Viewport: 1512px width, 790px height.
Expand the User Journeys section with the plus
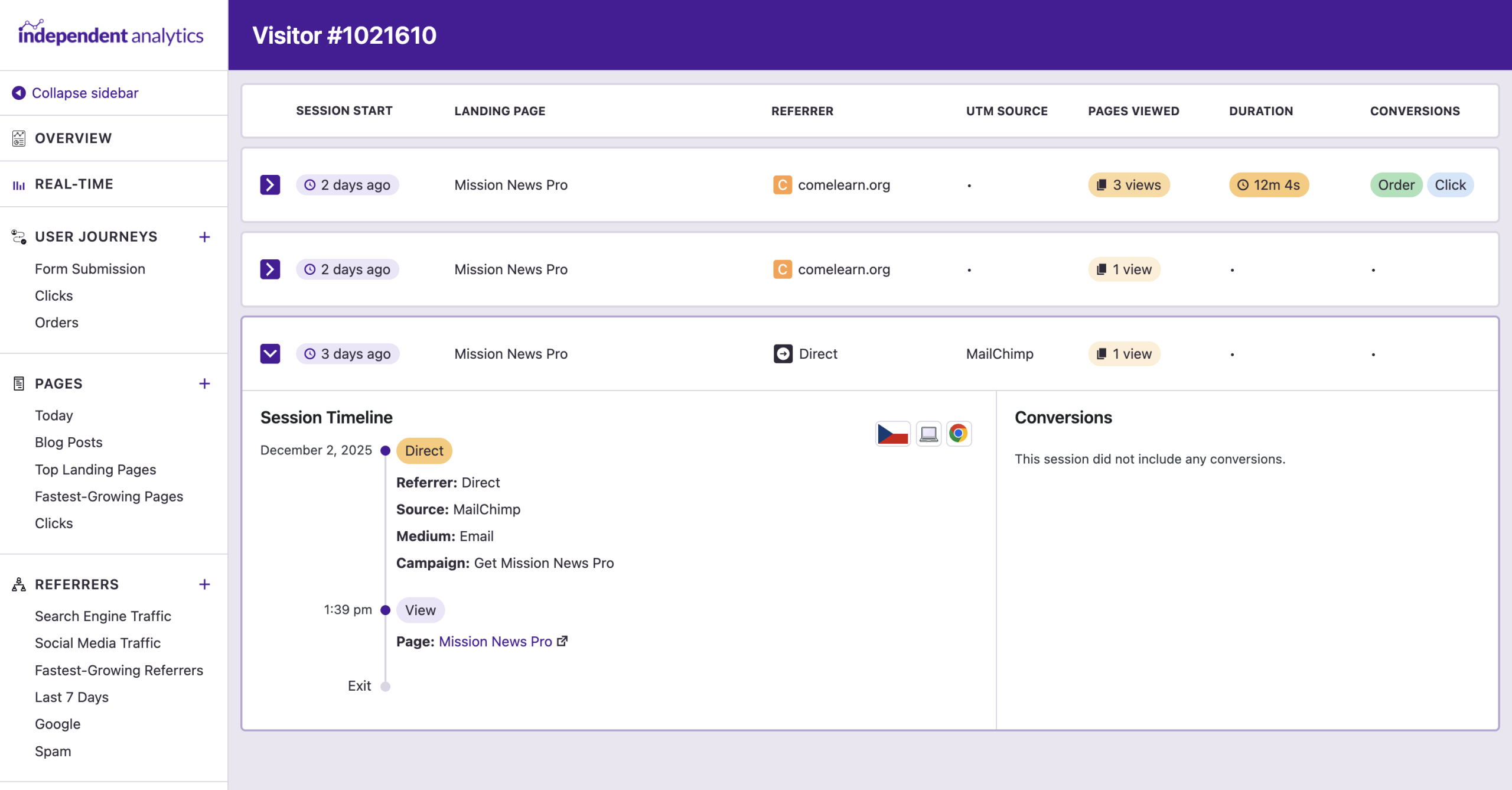tap(204, 236)
